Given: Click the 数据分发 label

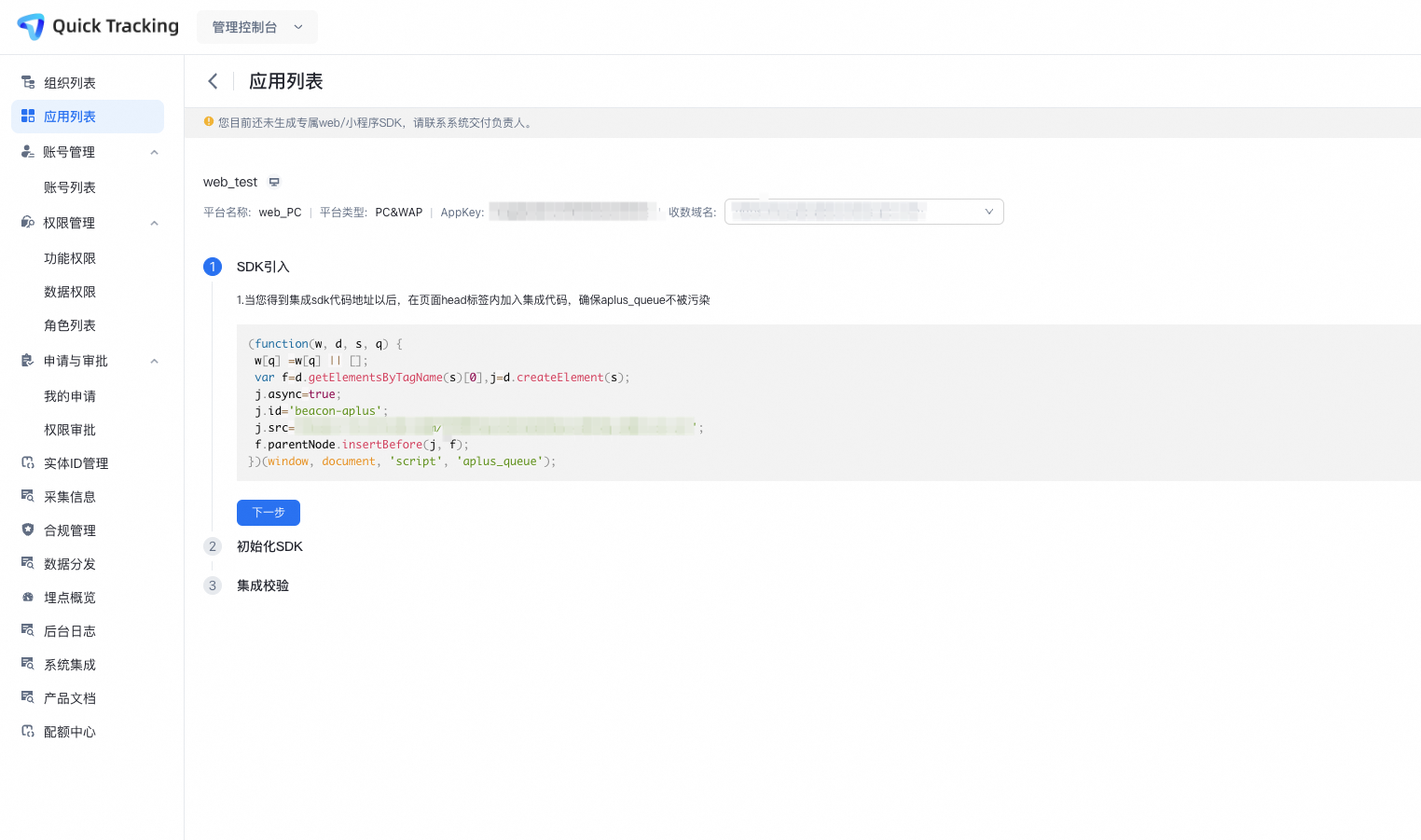Looking at the screenshot, I should click(70, 564).
